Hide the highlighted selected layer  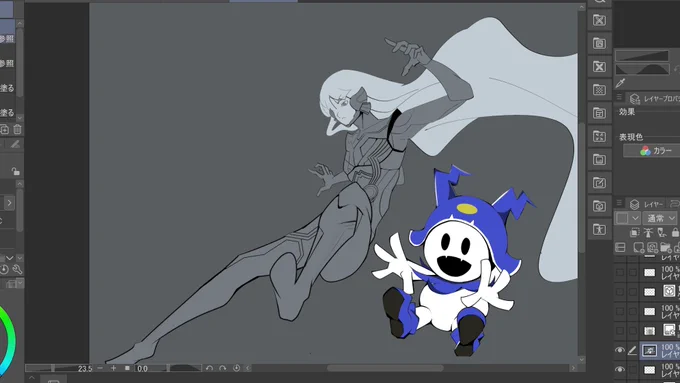(620, 350)
